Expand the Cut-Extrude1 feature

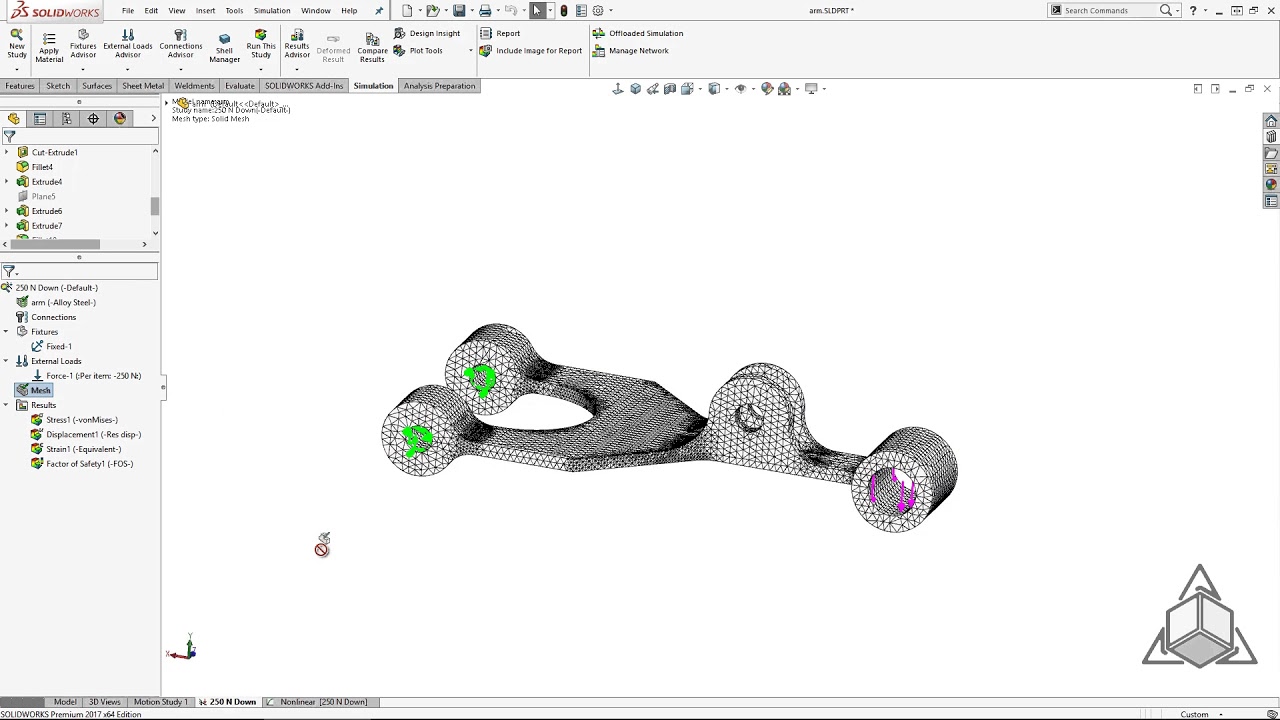[x=7, y=152]
